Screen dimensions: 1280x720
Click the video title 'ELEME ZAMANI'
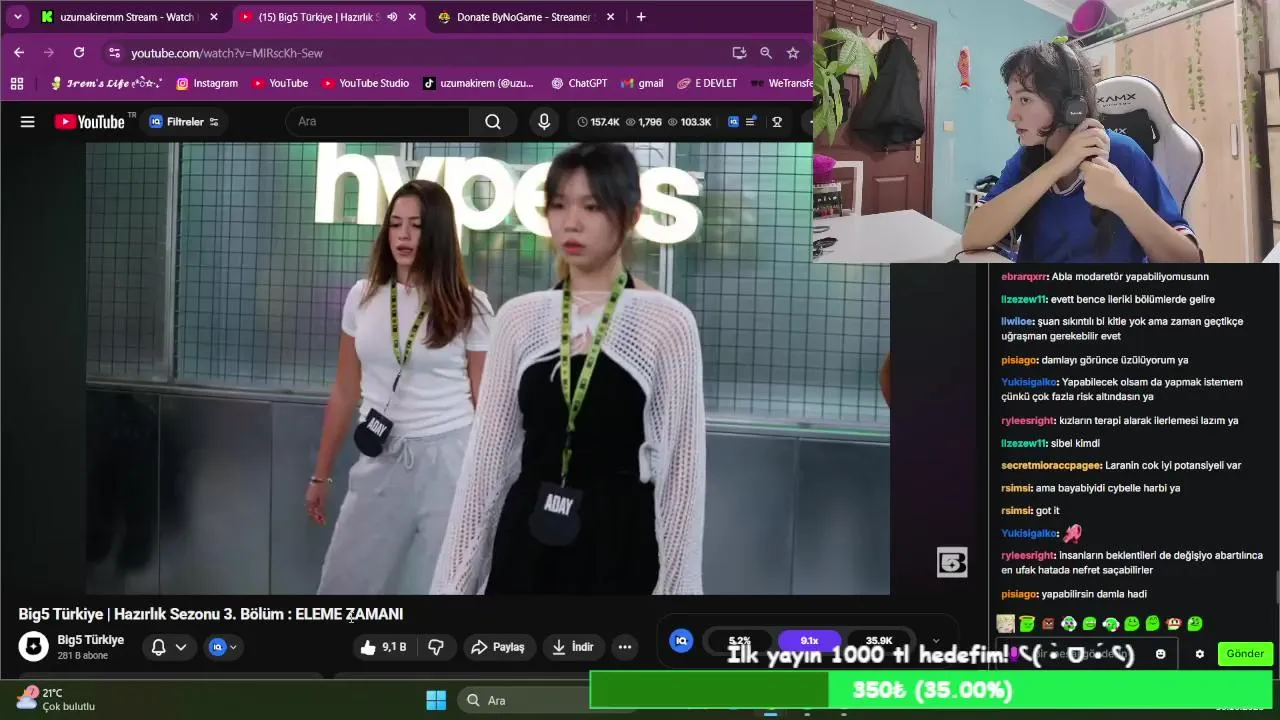click(x=349, y=614)
